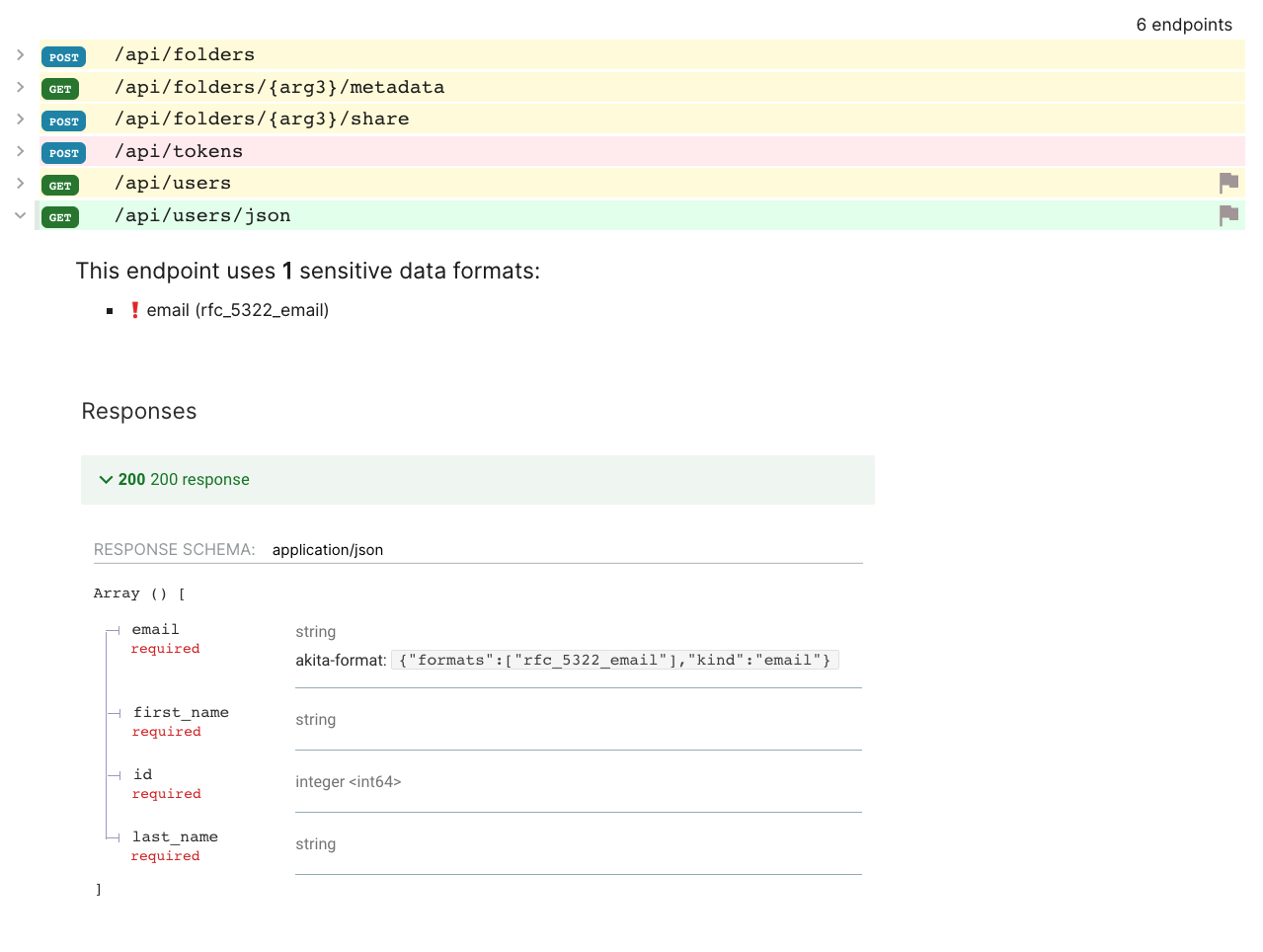Open the /api/users endpoint row

pyautogui.click(x=642, y=183)
